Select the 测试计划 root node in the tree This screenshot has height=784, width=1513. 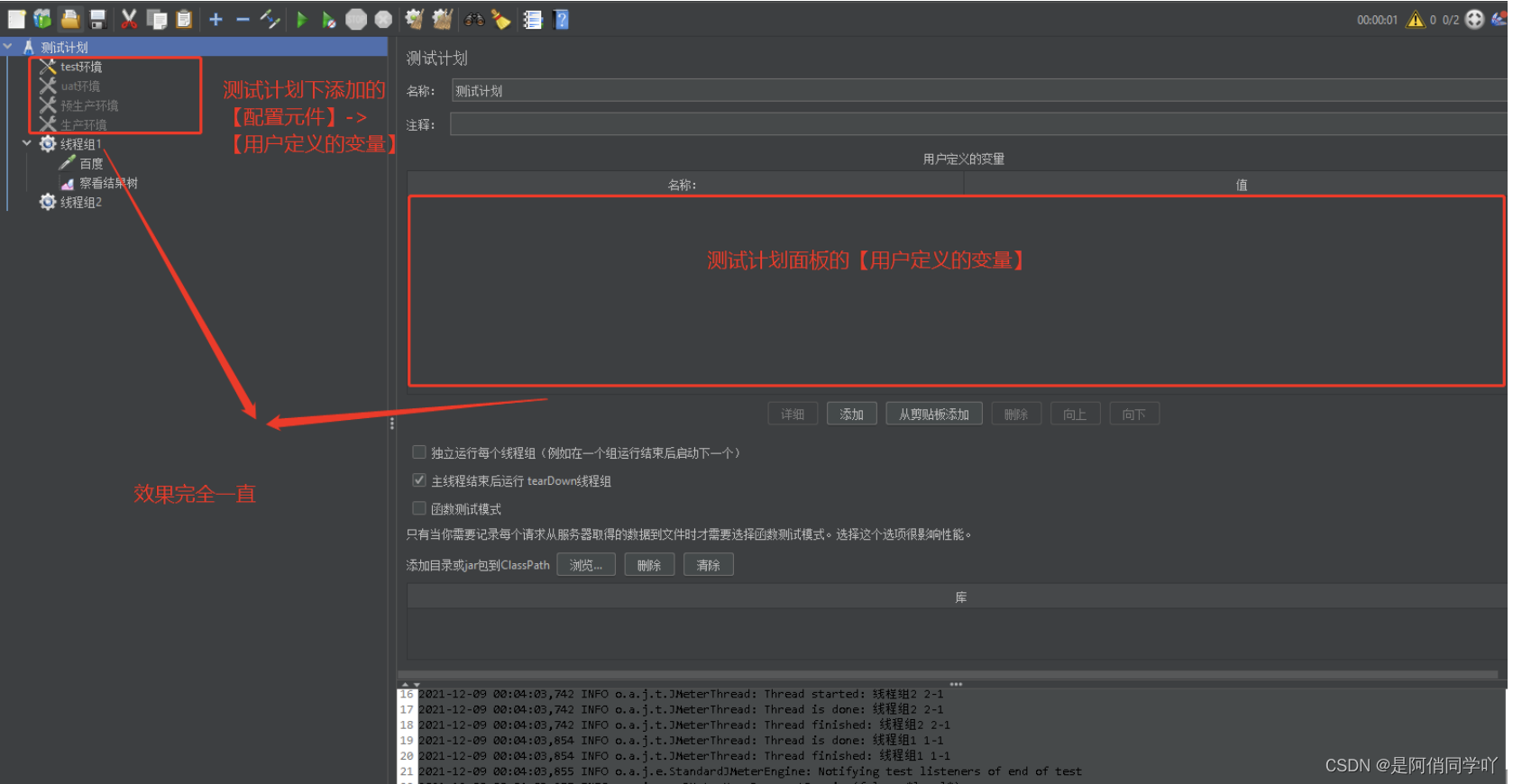coord(64,47)
